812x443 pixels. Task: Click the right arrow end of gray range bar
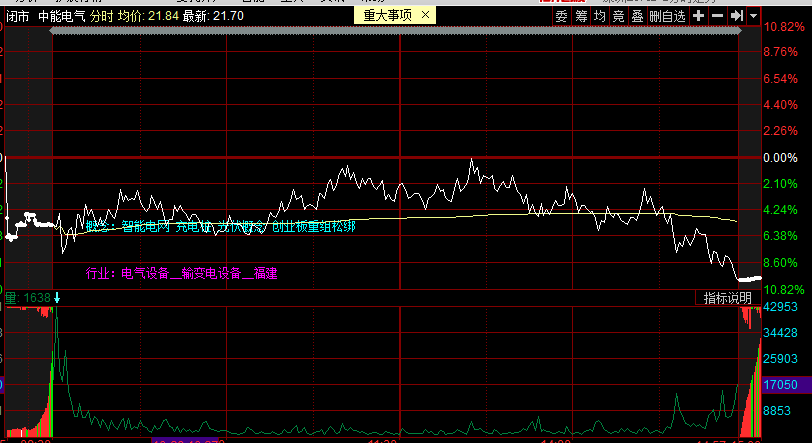click(738, 31)
